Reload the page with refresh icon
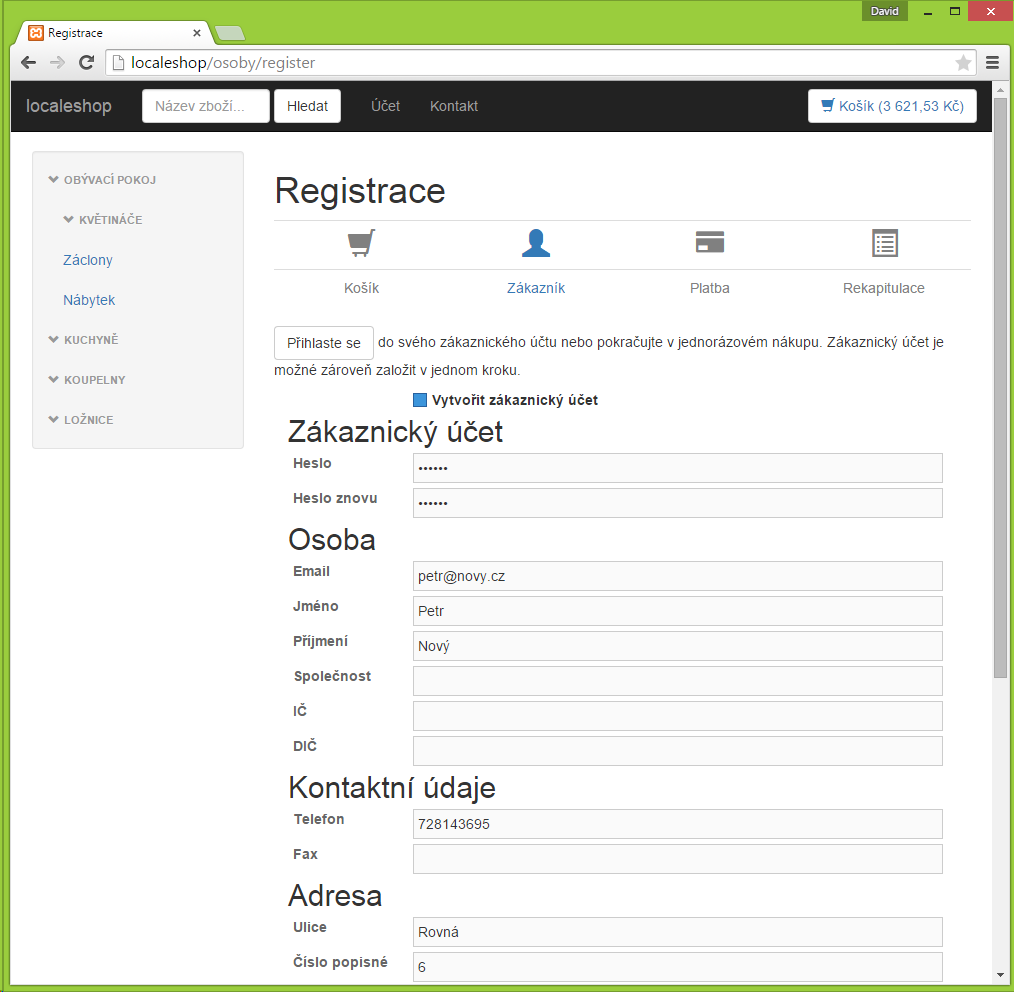The width and height of the screenshot is (1014, 992). coord(87,63)
